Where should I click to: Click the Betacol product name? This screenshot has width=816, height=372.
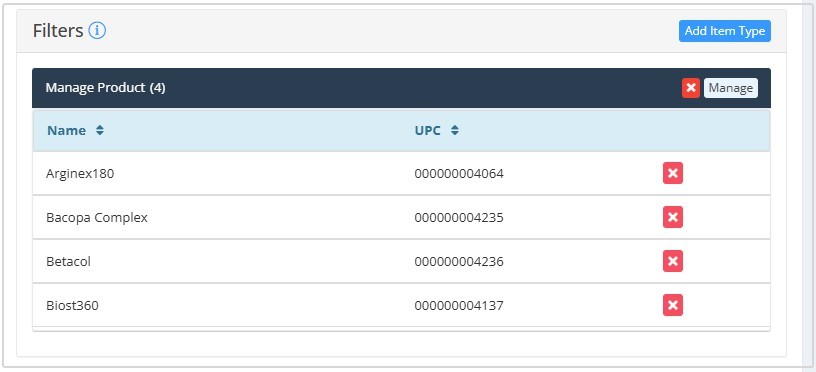point(68,261)
